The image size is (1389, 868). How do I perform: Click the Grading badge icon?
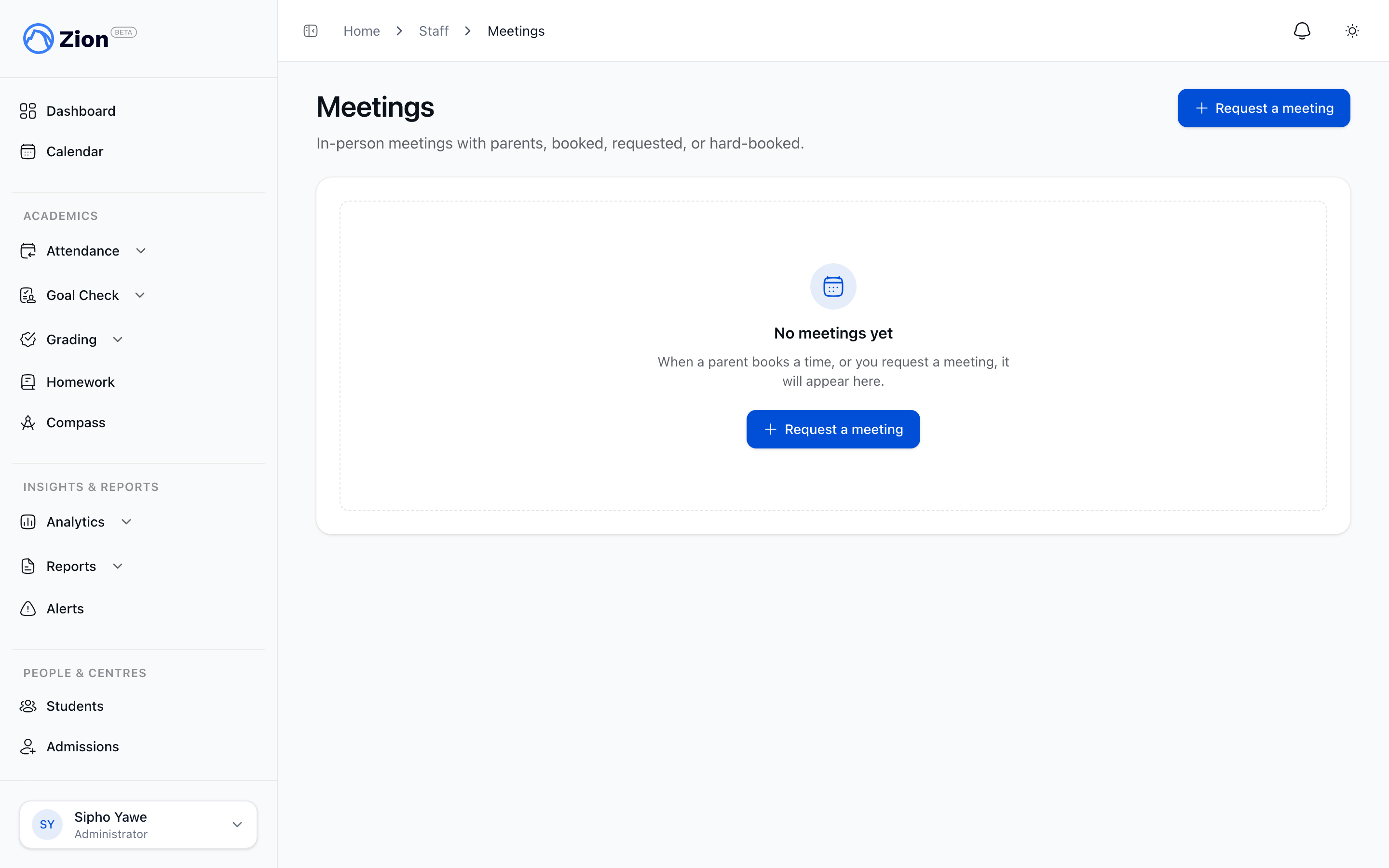pyautogui.click(x=28, y=339)
